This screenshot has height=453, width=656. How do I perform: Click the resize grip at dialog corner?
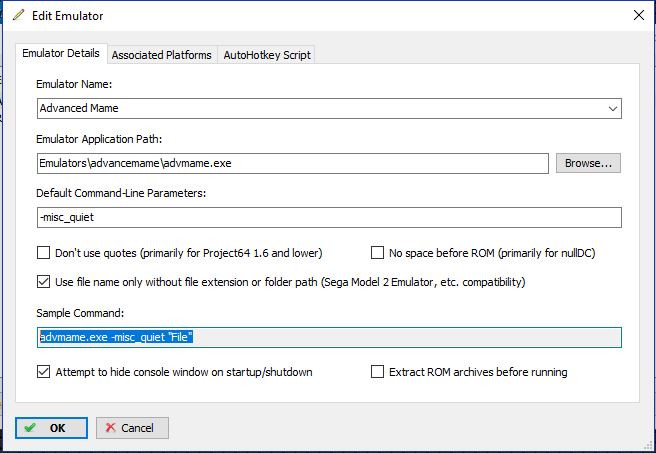point(648,445)
